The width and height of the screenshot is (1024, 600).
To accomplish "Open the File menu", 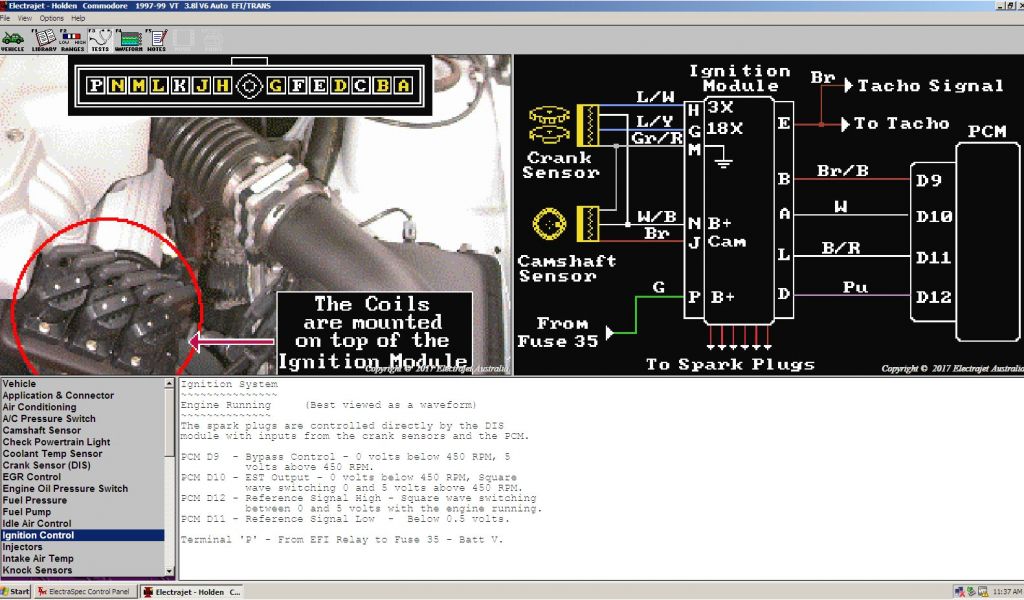I will [x=6, y=18].
